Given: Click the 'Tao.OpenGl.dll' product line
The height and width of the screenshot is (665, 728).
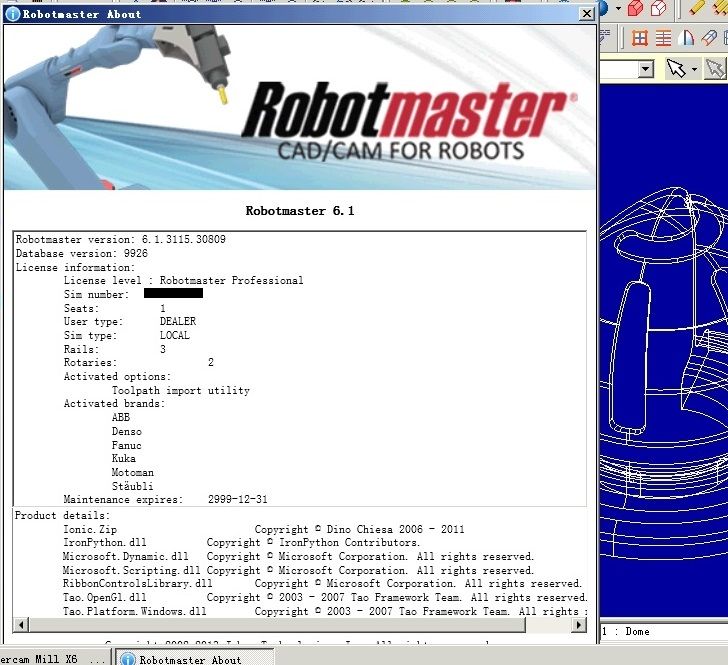Looking at the screenshot, I should click(325, 597).
